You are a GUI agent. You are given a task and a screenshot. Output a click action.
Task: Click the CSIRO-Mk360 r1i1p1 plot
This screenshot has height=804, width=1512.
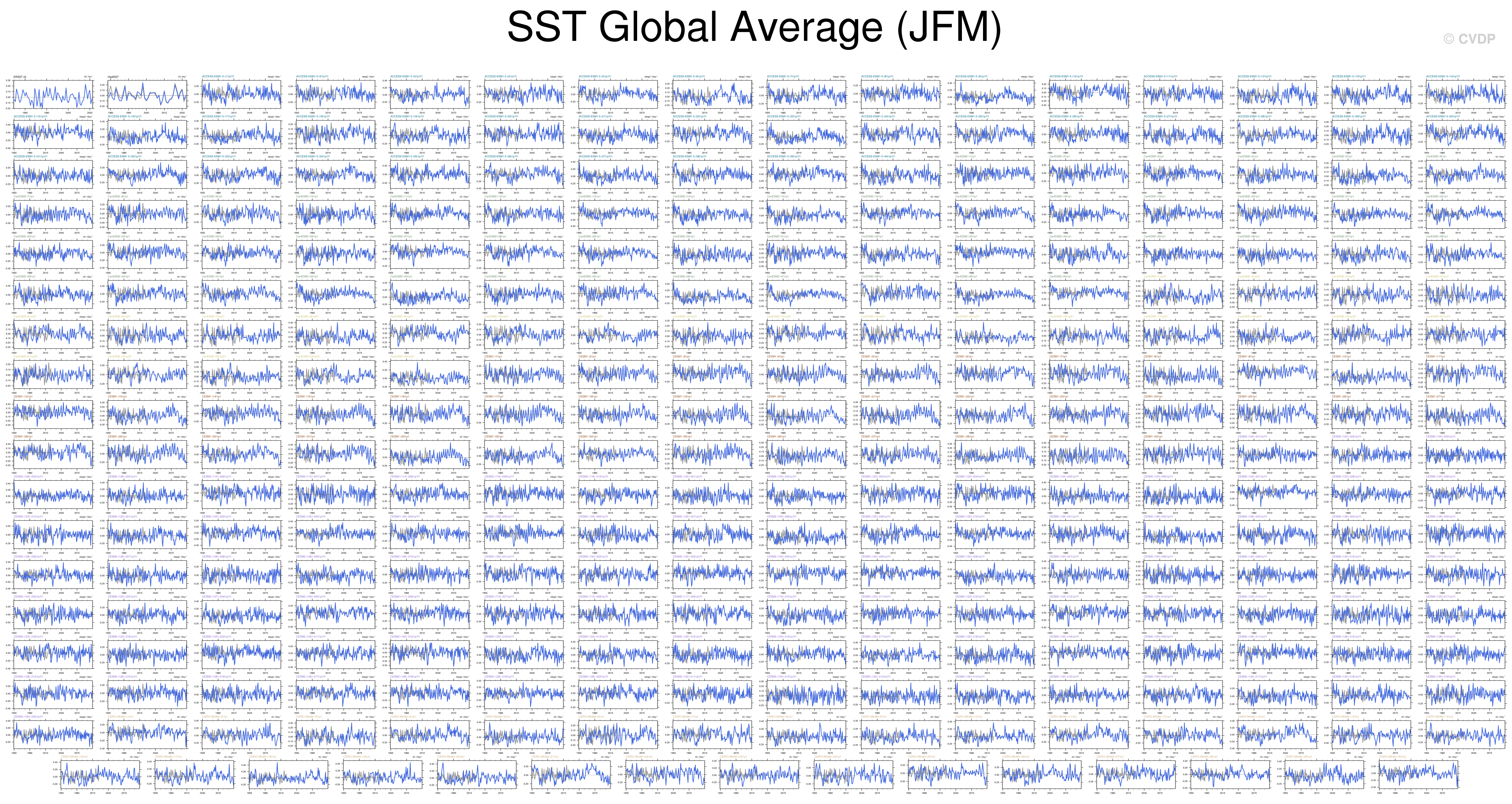pos(147,734)
